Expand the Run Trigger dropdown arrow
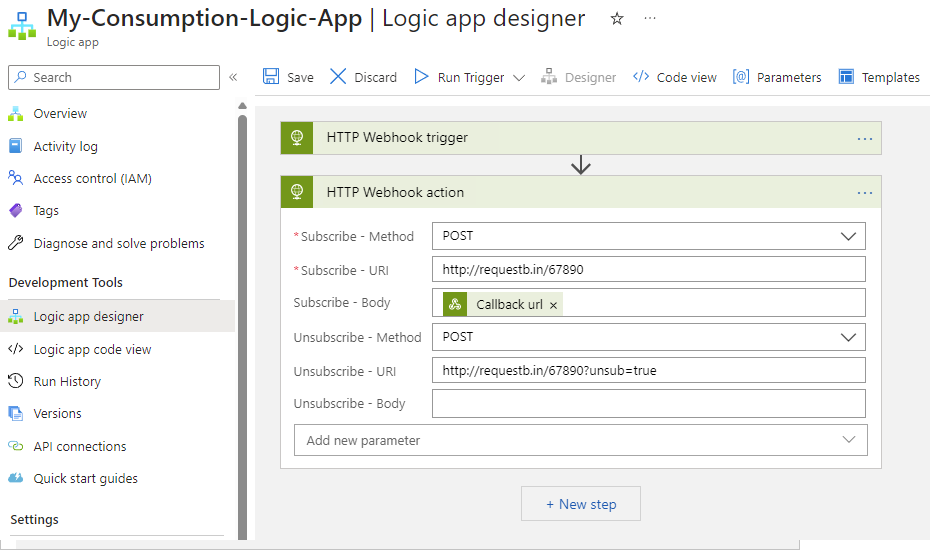The height and width of the screenshot is (550, 930). pos(519,78)
